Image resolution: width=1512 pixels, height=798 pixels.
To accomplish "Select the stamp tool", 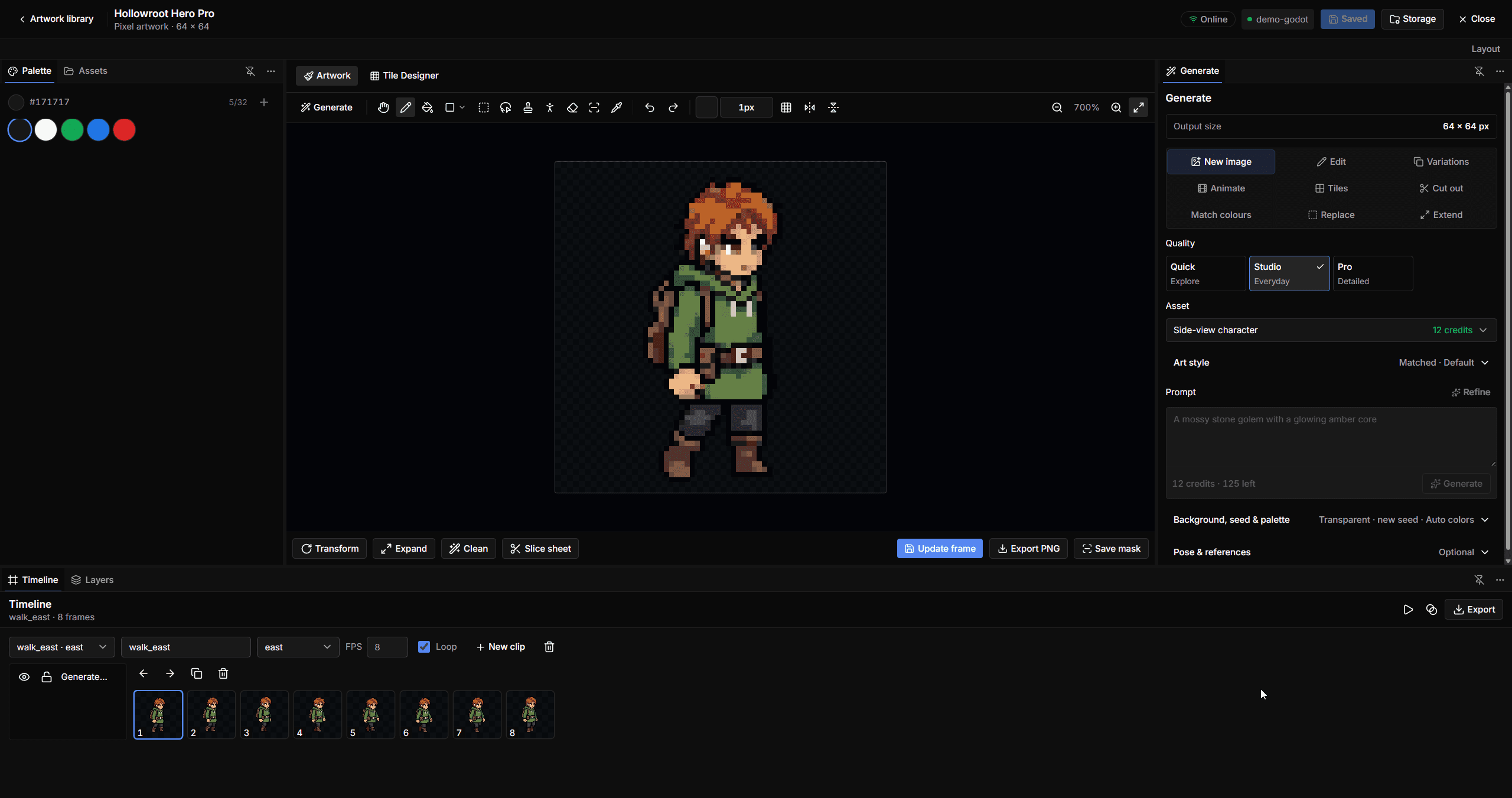I will click(x=528, y=108).
